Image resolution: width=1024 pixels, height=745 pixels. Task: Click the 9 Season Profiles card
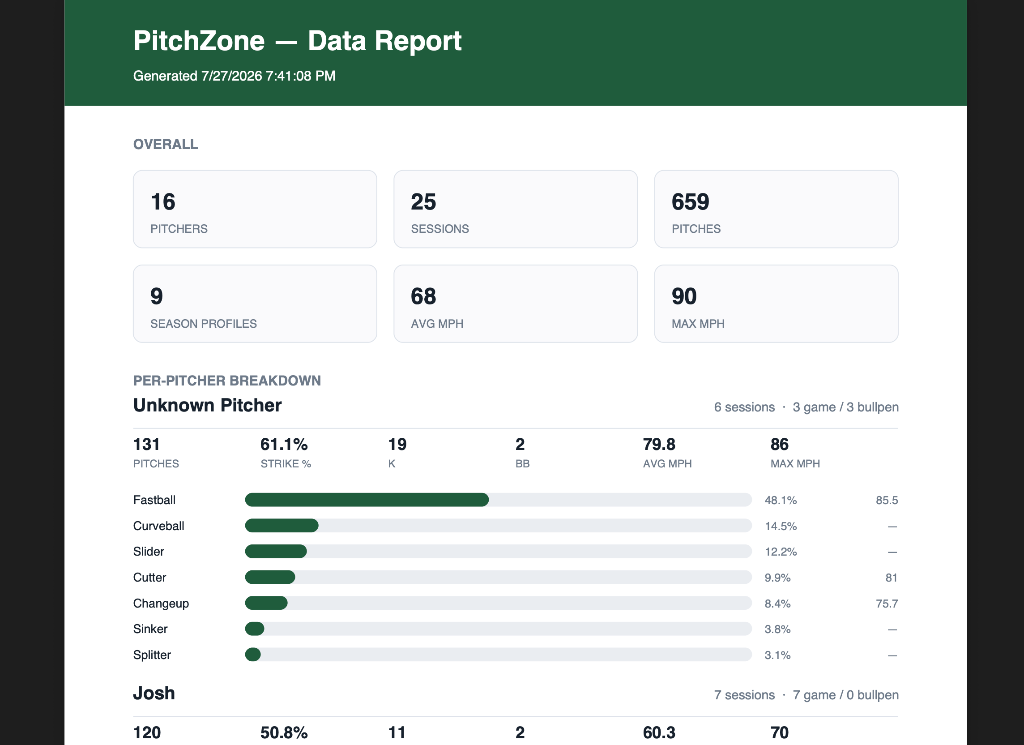[255, 304]
